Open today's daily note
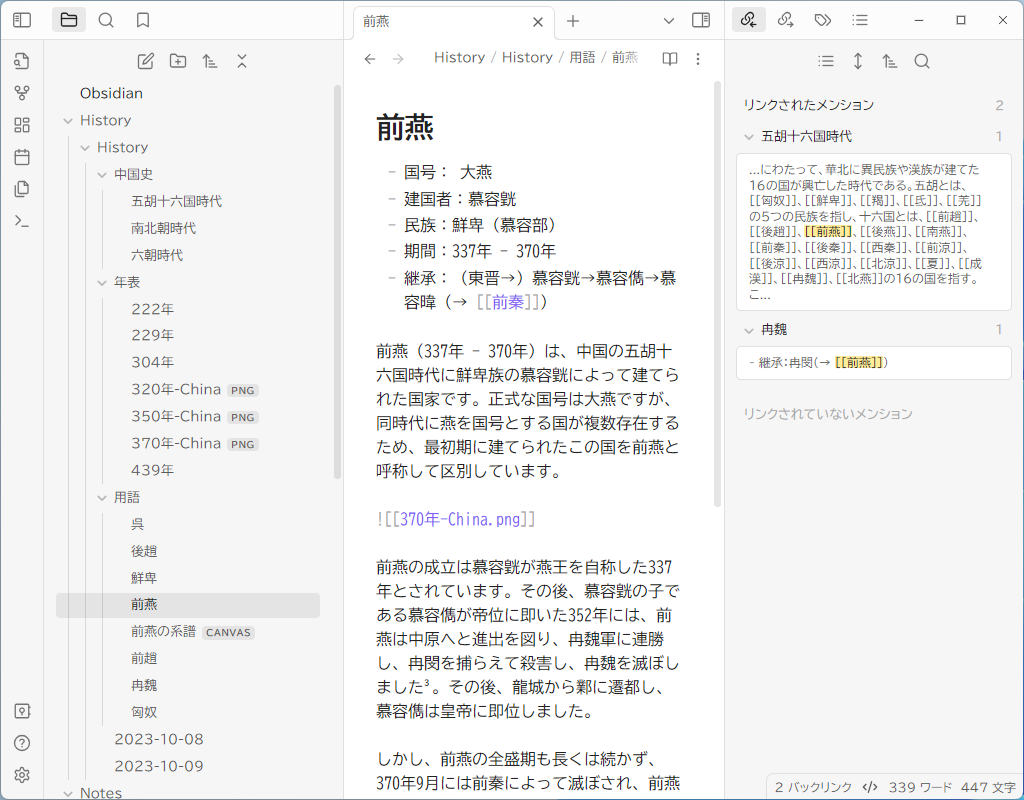The height and width of the screenshot is (800, 1024). pyautogui.click(x=22, y=157)
